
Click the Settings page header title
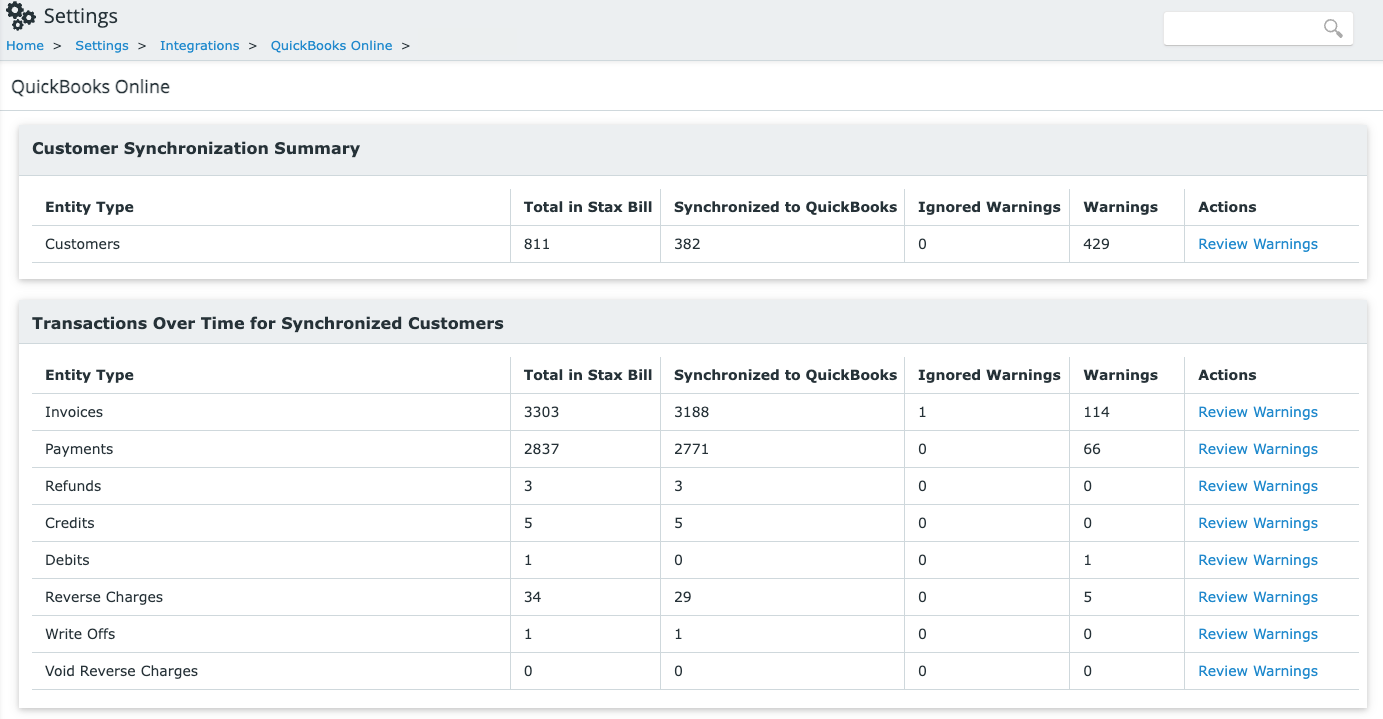coord(81,17)
